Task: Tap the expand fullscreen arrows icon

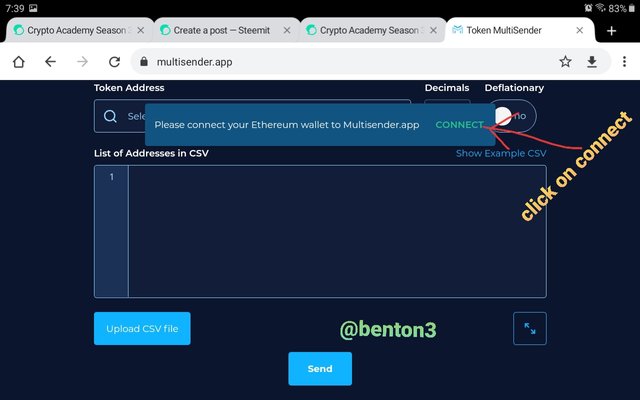Action: click(530, 329)
